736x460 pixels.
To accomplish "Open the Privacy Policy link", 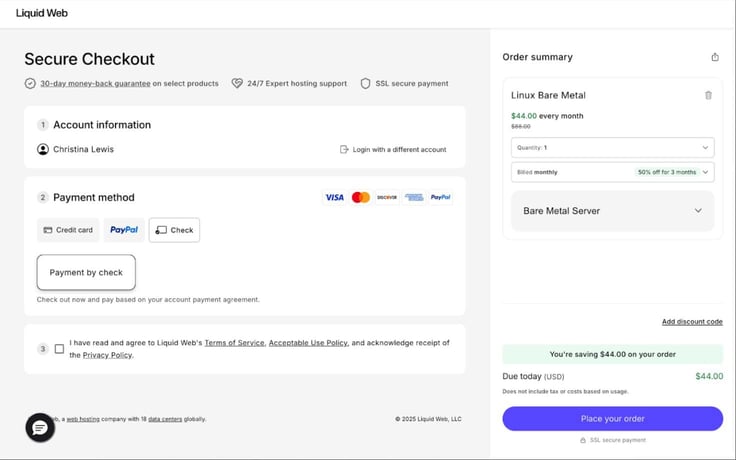I will (107, 355).
